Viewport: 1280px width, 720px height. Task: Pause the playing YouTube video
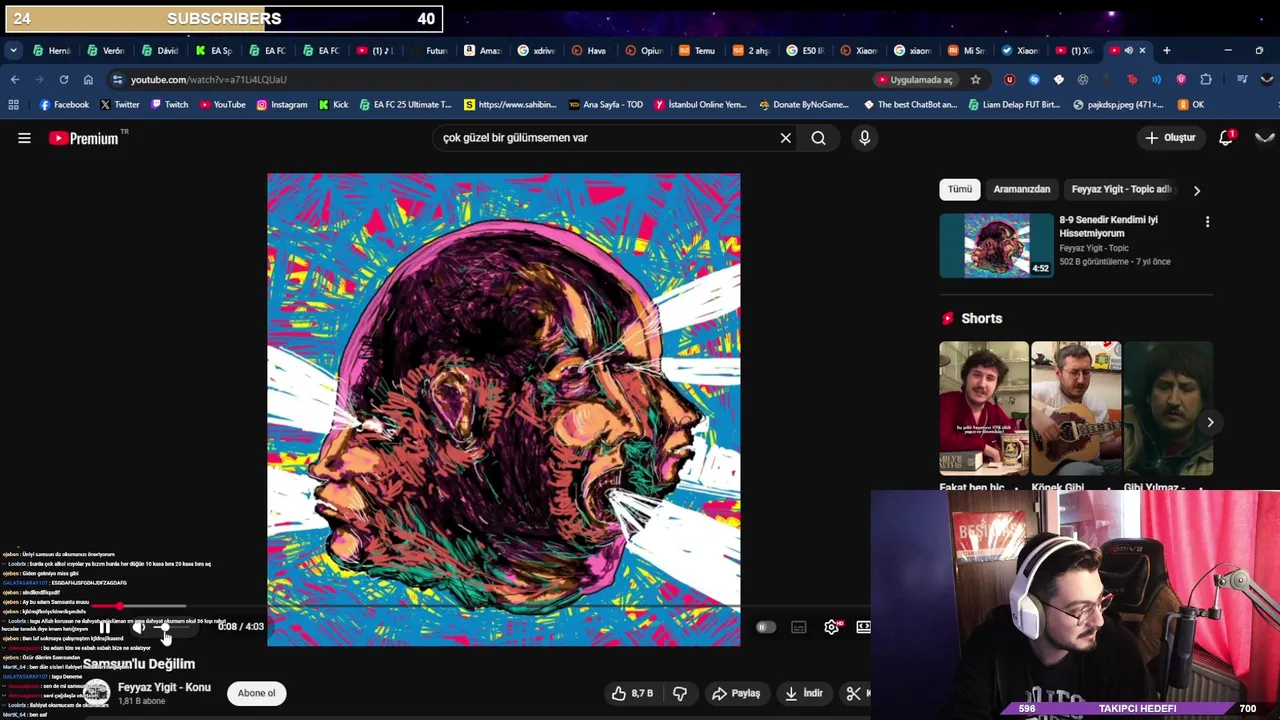(104, 627)
